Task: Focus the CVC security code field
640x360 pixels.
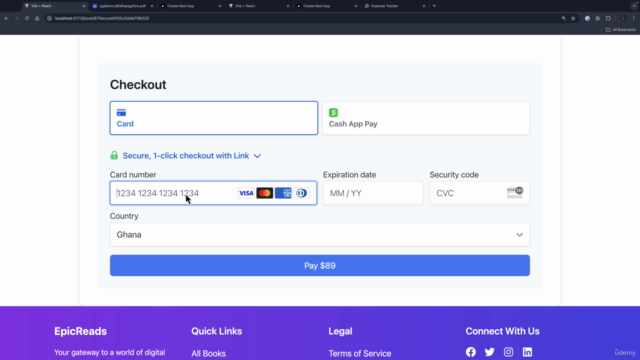Action: coord(480,193)
